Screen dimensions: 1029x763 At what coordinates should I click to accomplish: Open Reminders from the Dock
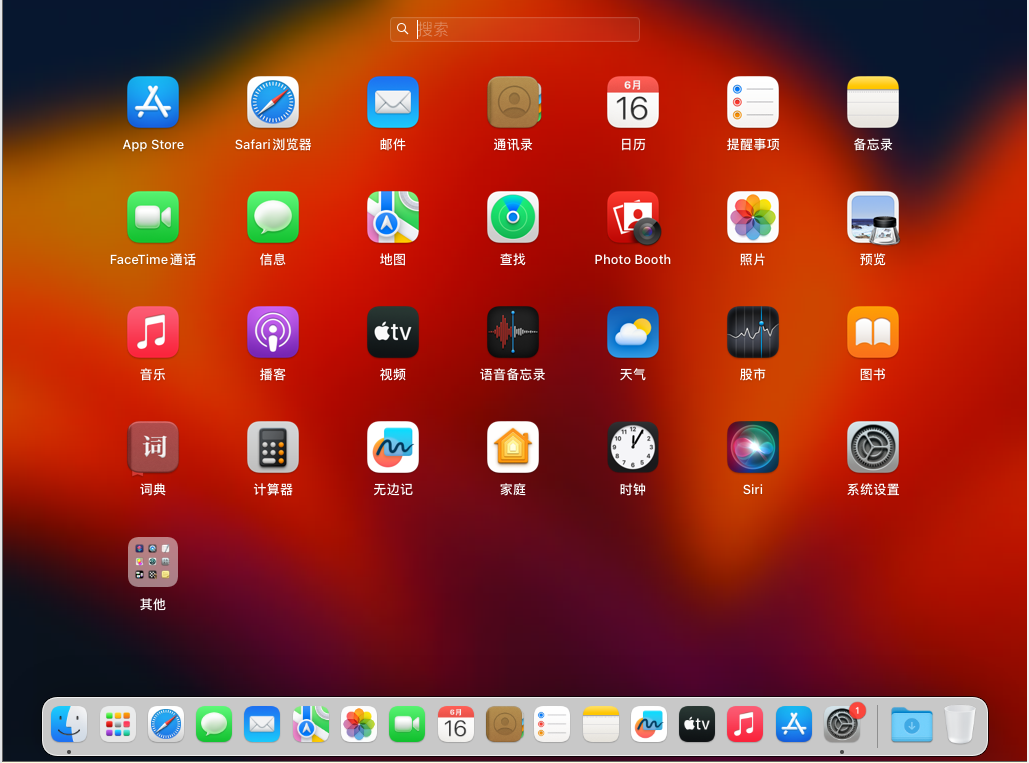tap(552, 724)
